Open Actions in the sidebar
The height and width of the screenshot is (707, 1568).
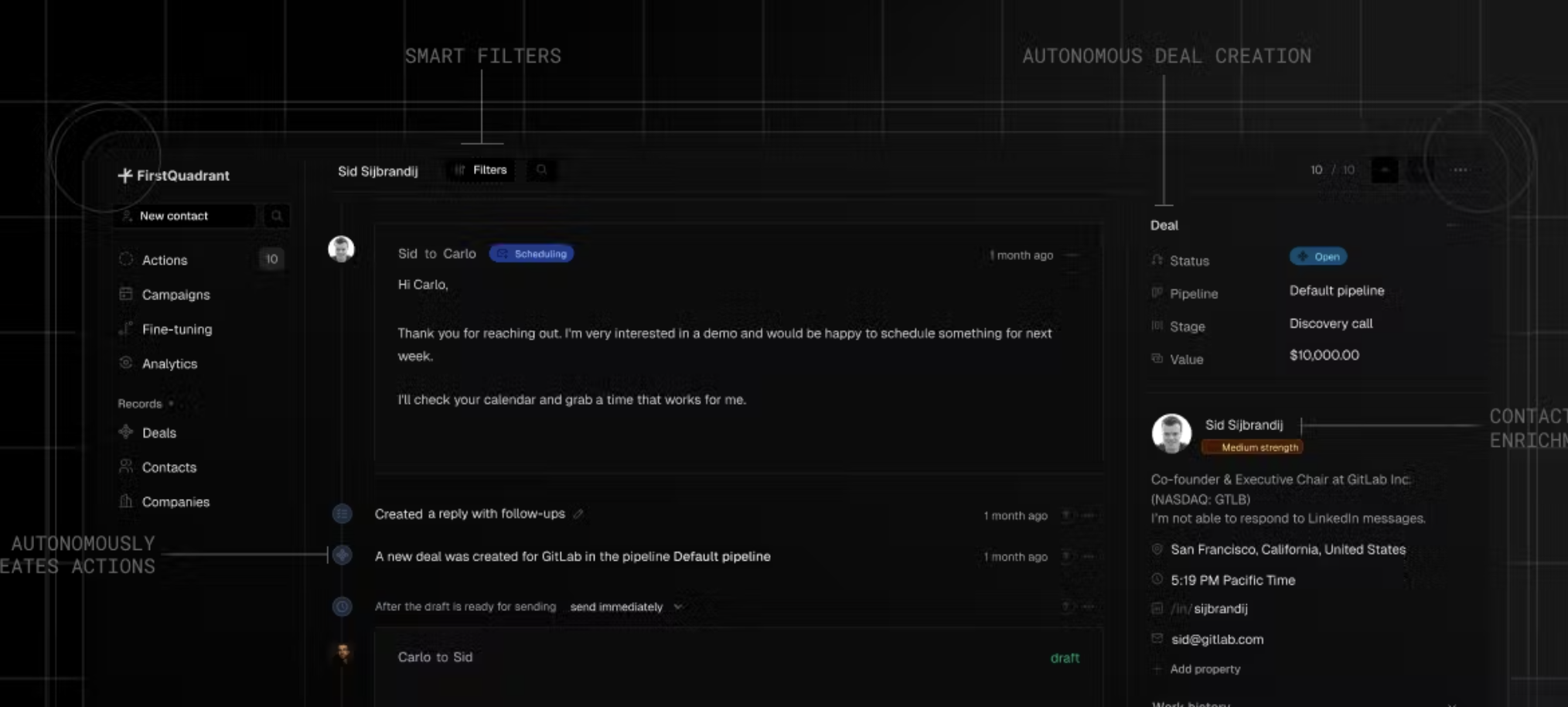point(164,260)
